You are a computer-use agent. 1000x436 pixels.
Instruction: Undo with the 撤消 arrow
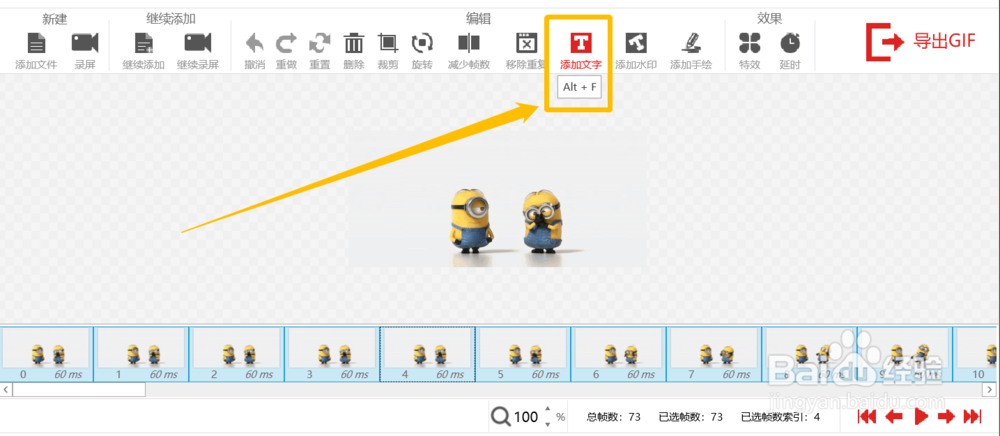point(255,43)
